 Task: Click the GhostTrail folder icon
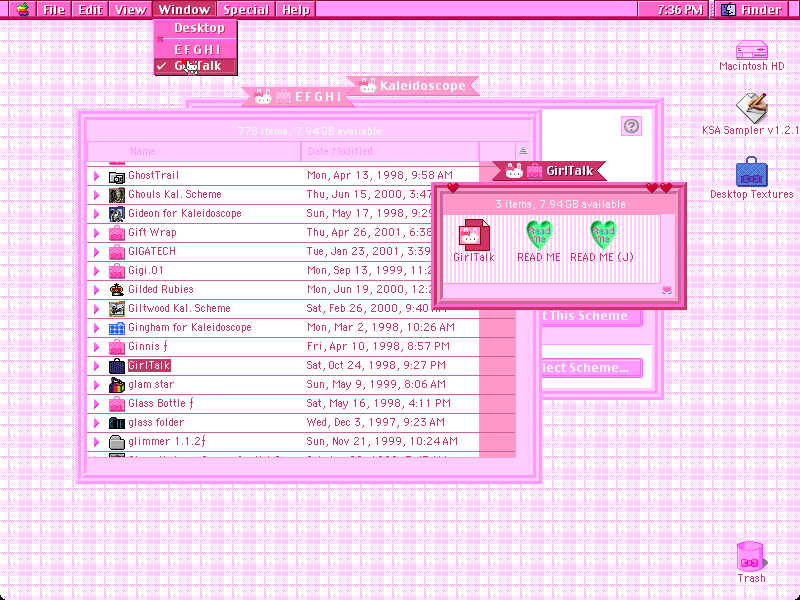117,177
